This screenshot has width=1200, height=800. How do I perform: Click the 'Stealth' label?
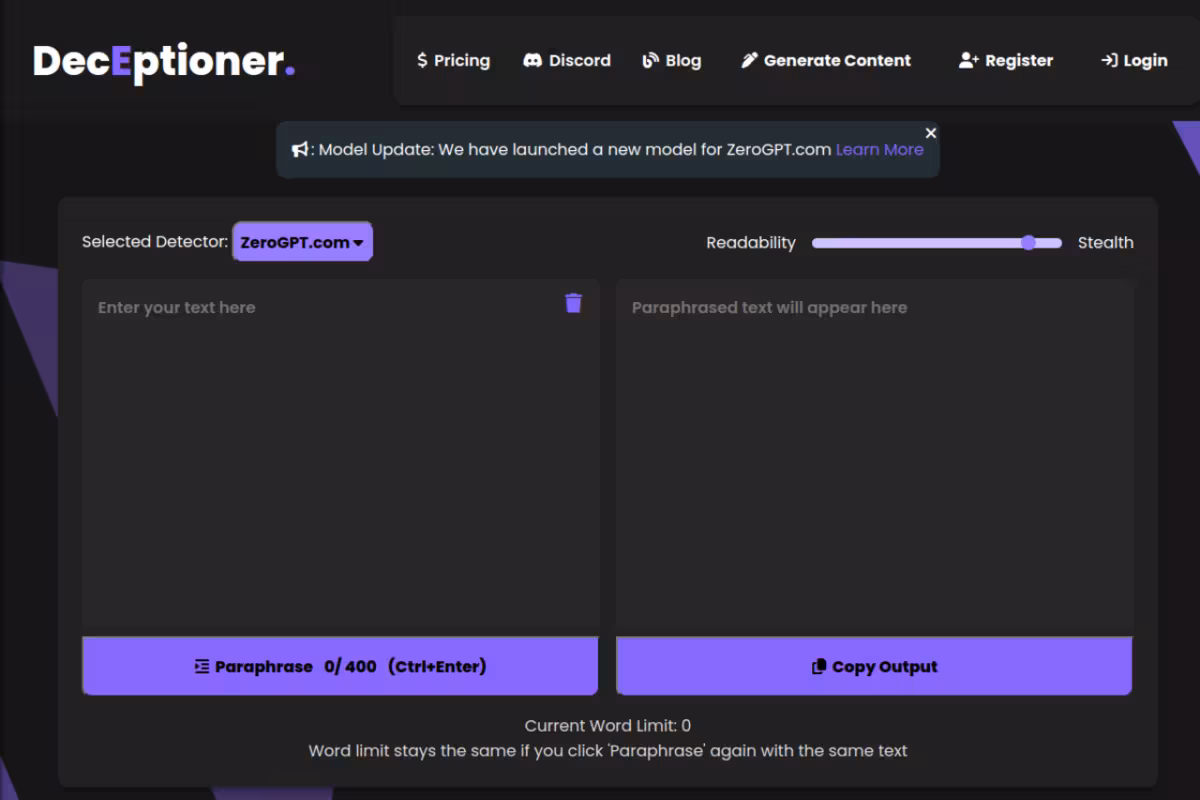1106,242
